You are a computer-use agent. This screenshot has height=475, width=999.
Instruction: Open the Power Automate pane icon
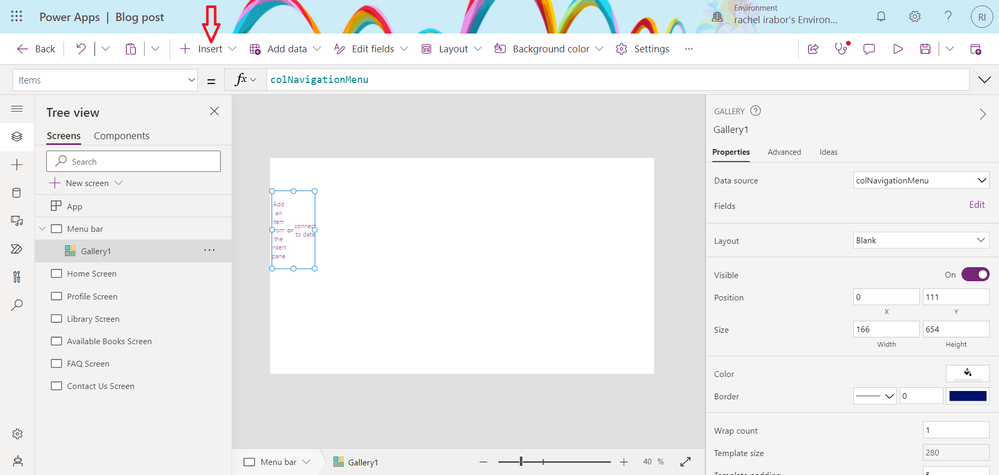17,249
